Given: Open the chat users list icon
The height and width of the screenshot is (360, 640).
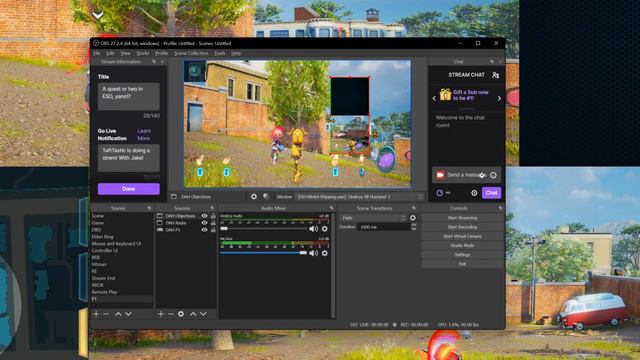Looking at the screenshot, I should coord(496,75).
